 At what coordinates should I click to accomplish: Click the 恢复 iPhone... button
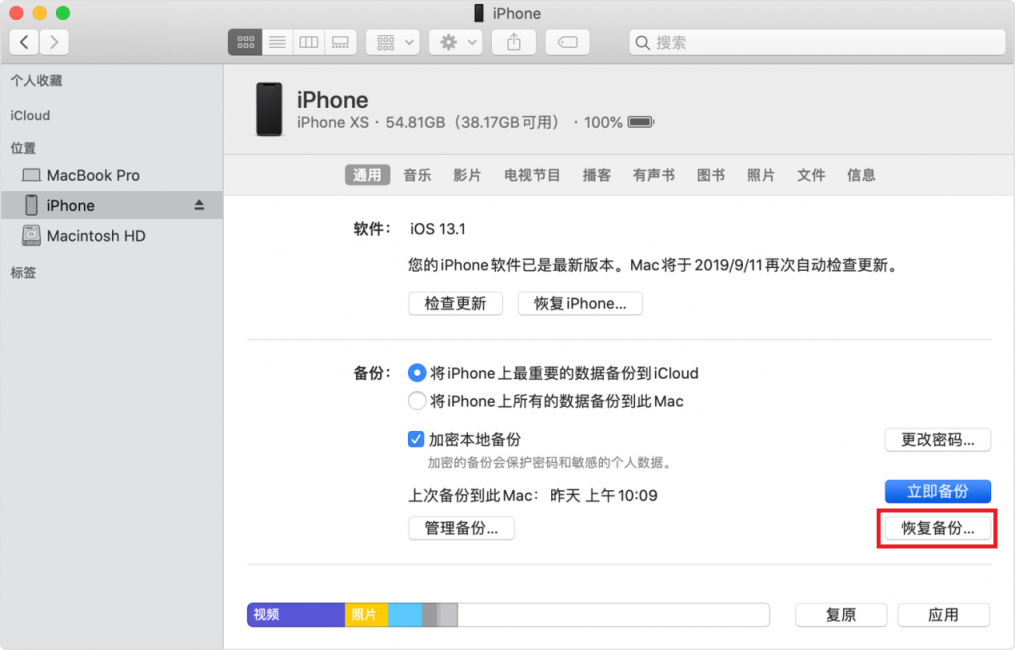[x=580, y=304]
